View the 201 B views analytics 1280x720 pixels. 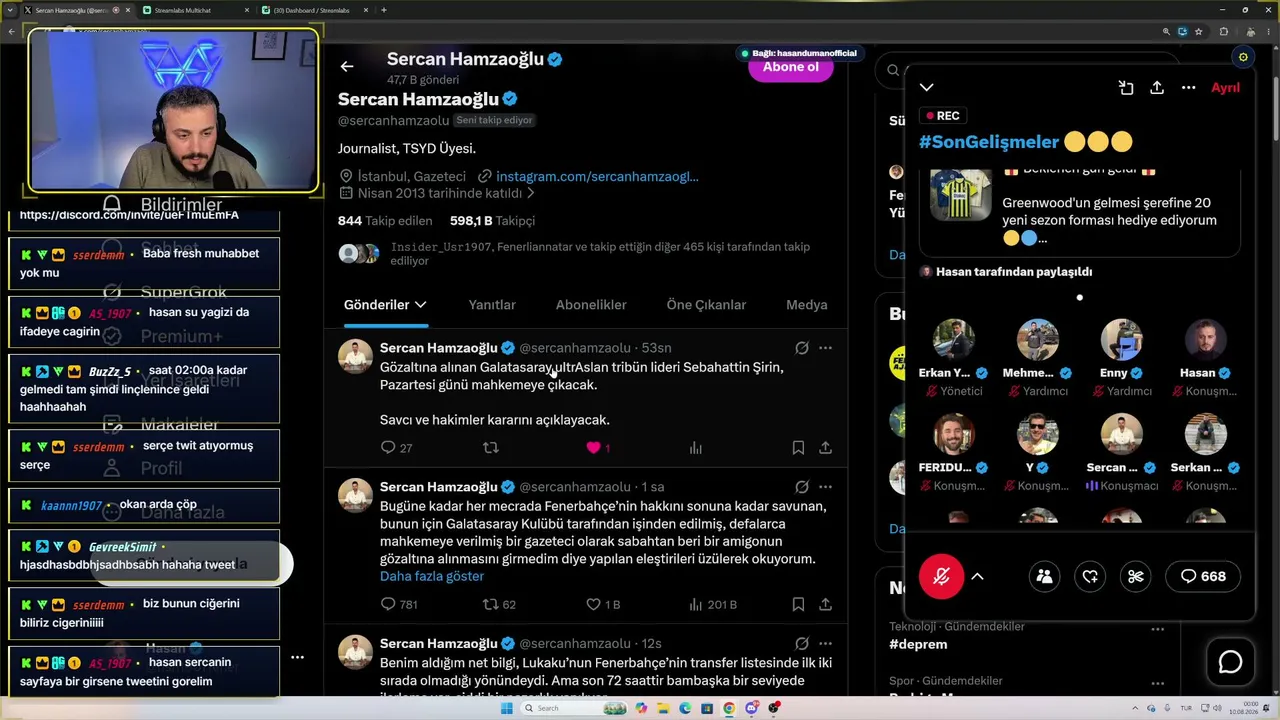click(713, 604)
